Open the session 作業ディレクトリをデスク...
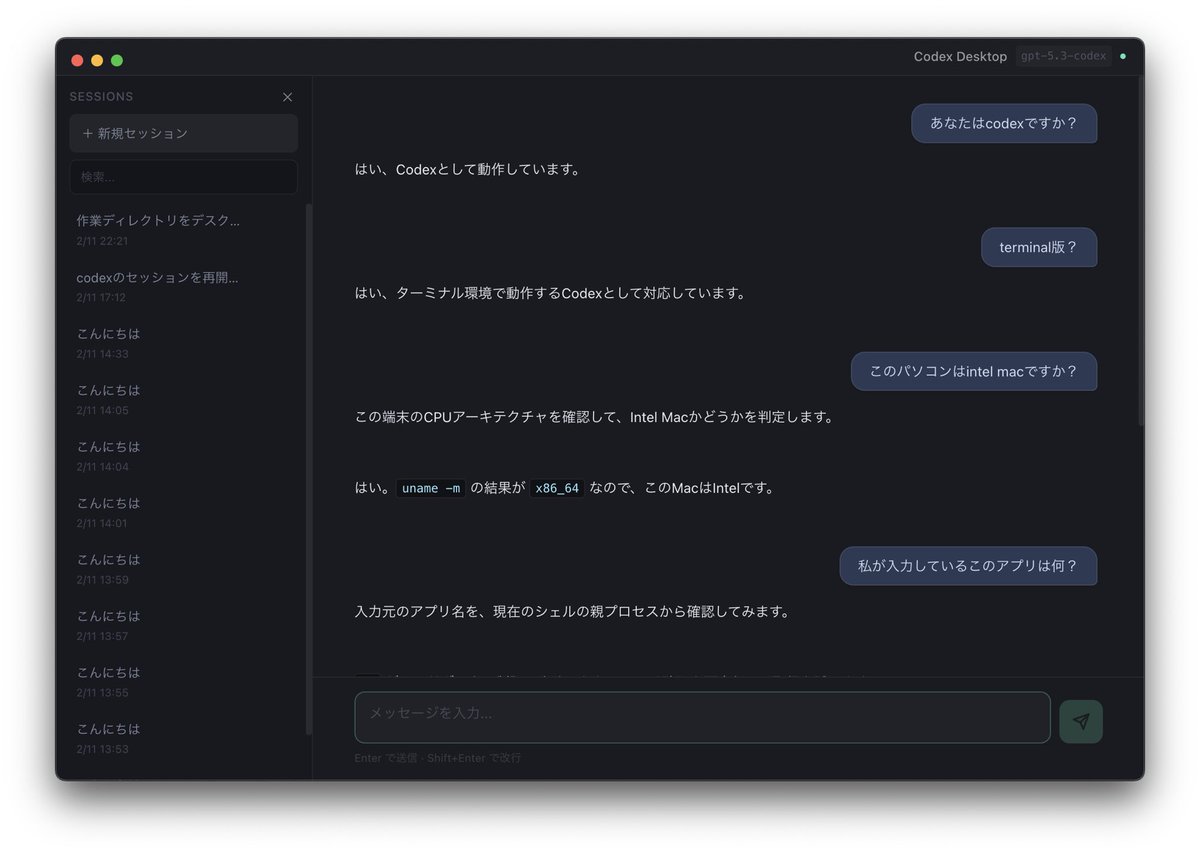The width and height of the screenshot is (1200, 854). point(184,229)
